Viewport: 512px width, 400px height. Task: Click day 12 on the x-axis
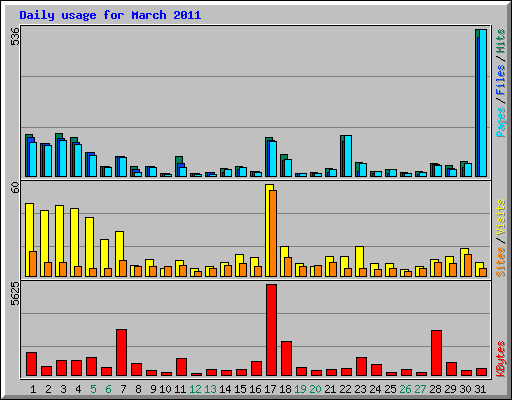[195, 389]
